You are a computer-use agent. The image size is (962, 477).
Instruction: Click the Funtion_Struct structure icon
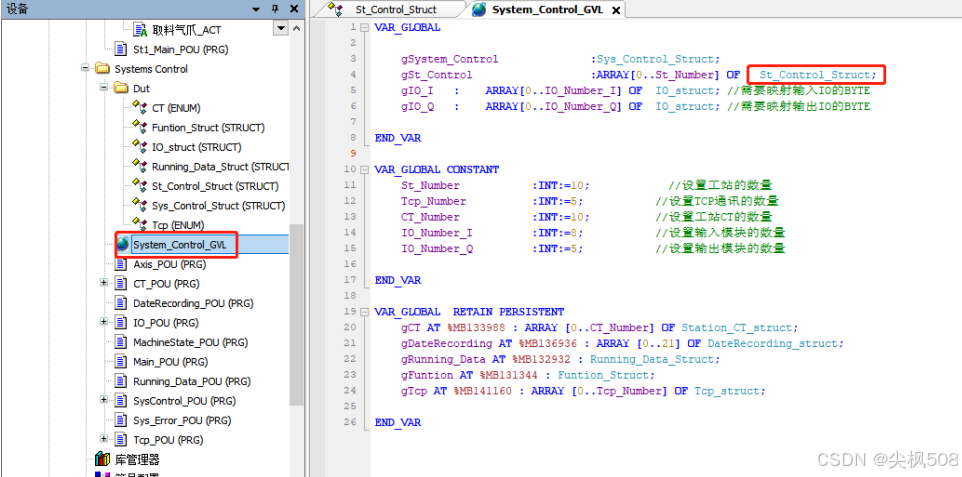click(140, 127)
